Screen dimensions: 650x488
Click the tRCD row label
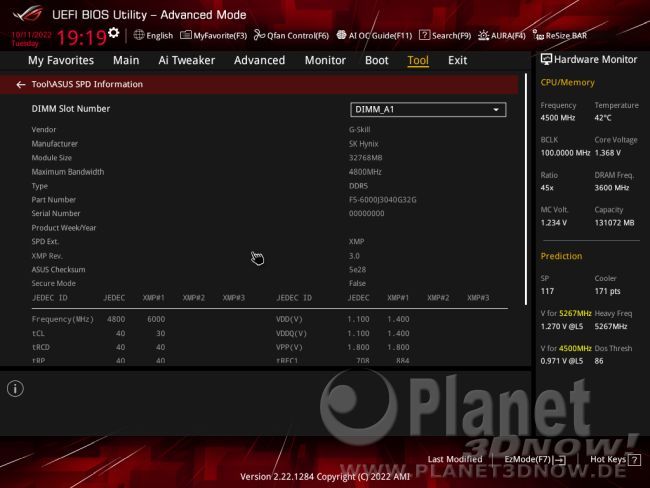click(x=41, y=347)
